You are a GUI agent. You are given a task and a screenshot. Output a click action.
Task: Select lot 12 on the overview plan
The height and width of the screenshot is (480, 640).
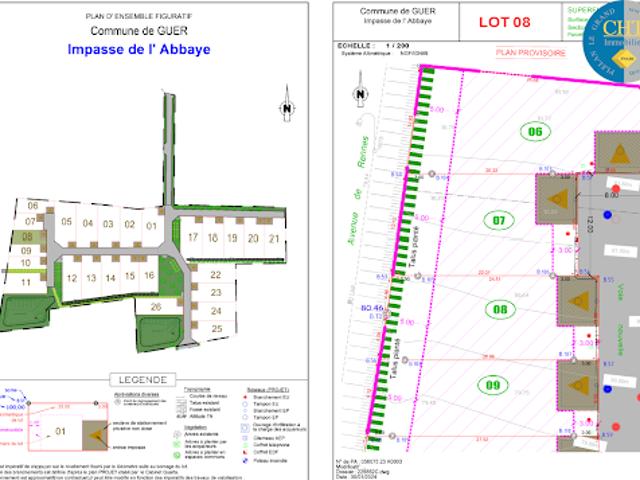(x=72, y=278)
